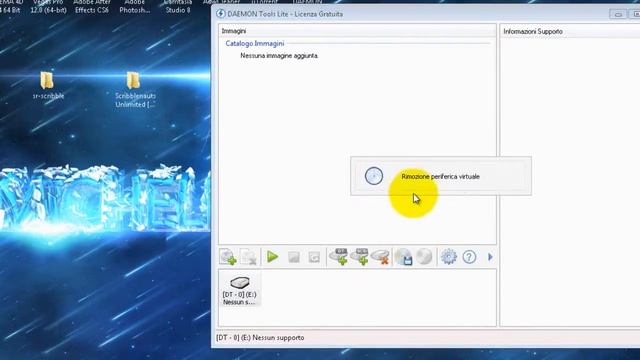Click the greyed Burn disc icon
This screenshot has height=360, width=640.
(424, 257)
